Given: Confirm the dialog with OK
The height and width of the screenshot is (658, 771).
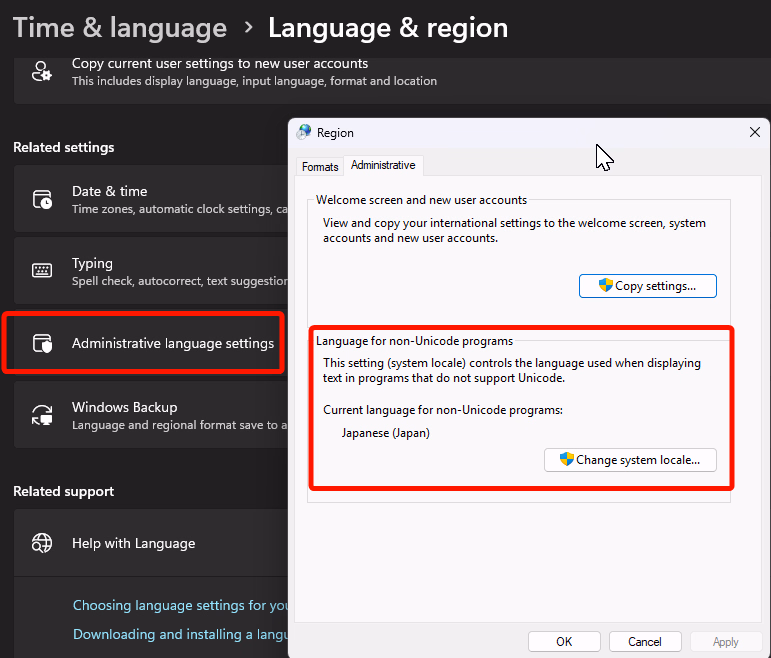Looking at the screenshot, I should coord(564,641).
